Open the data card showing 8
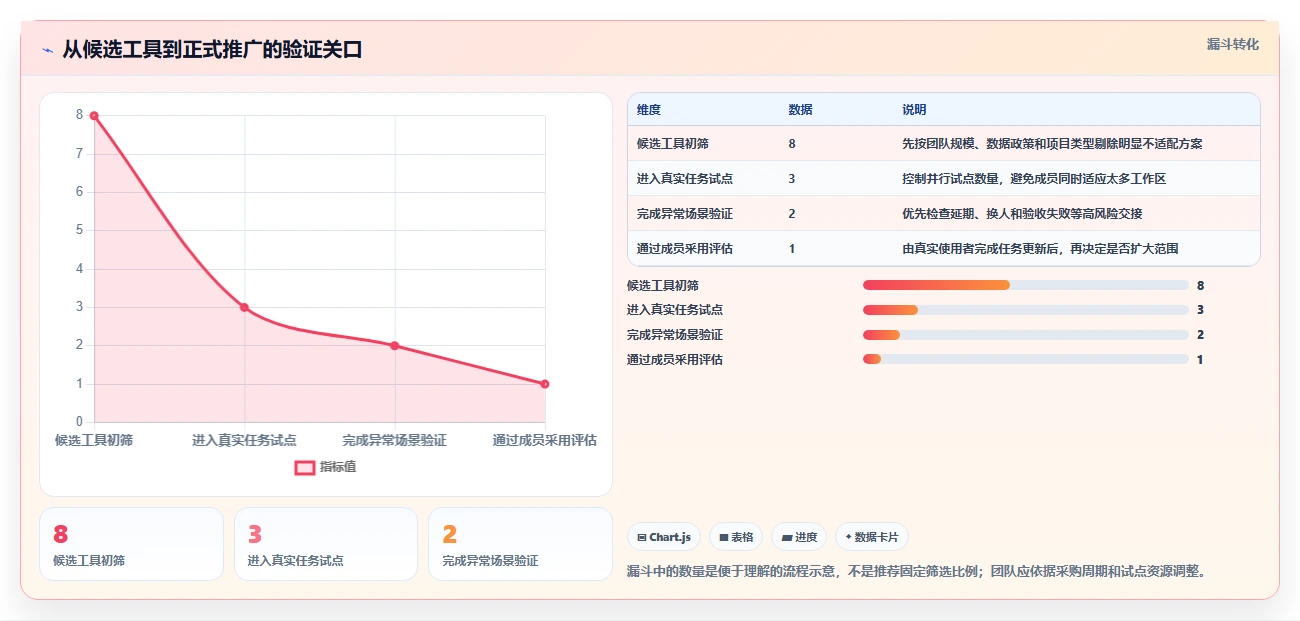 click(131, 544)
